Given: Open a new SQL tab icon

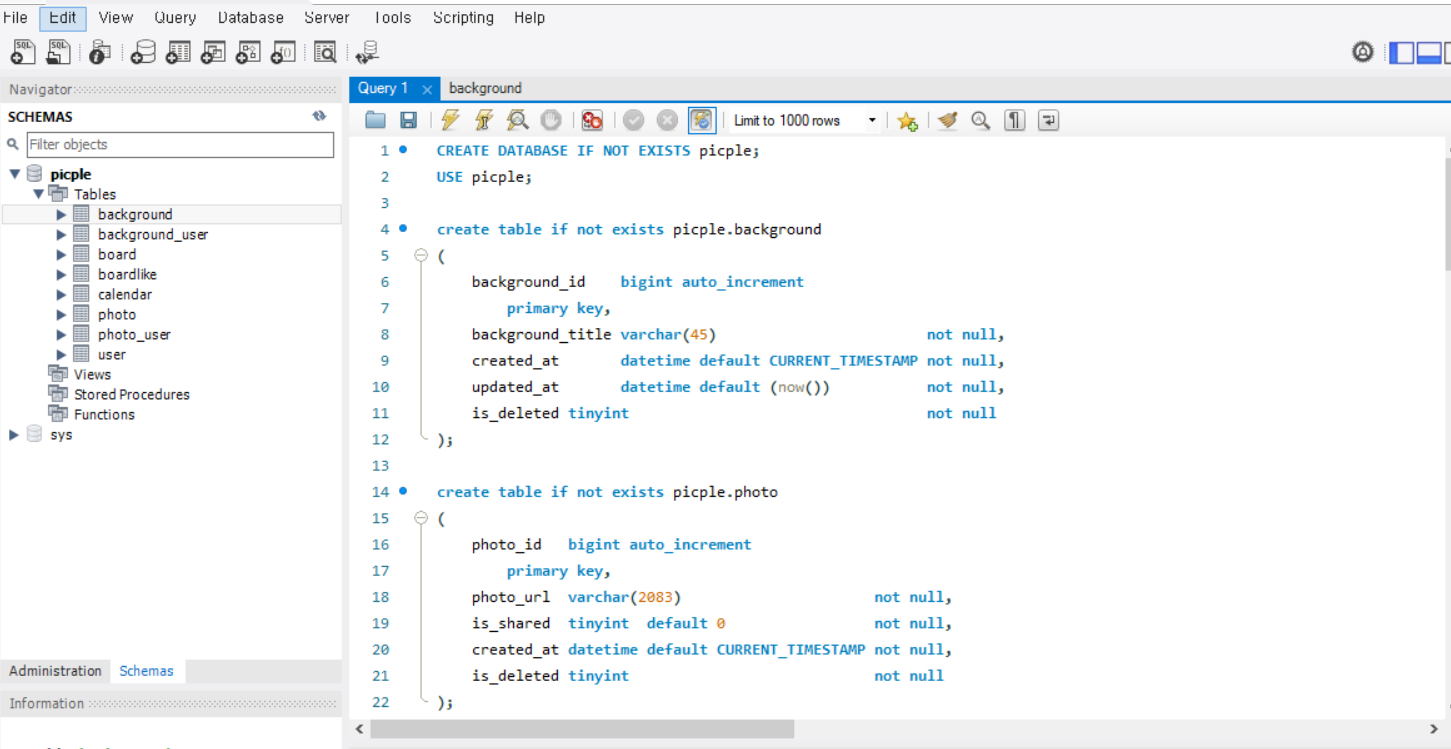Looking at the screenshot, I should click(x=22, y=52).
